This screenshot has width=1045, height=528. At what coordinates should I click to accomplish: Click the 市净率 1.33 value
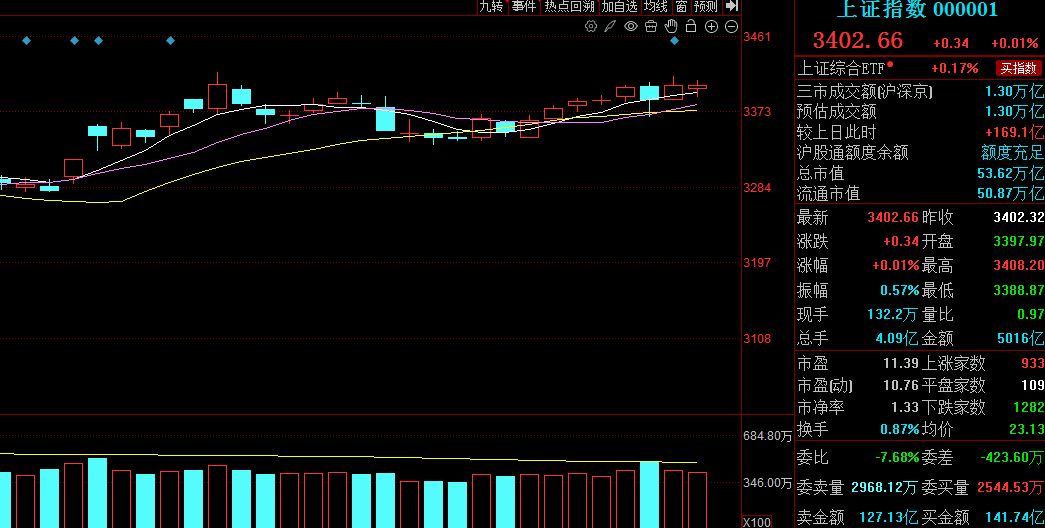pyautogui.click(x=906, y=407)
